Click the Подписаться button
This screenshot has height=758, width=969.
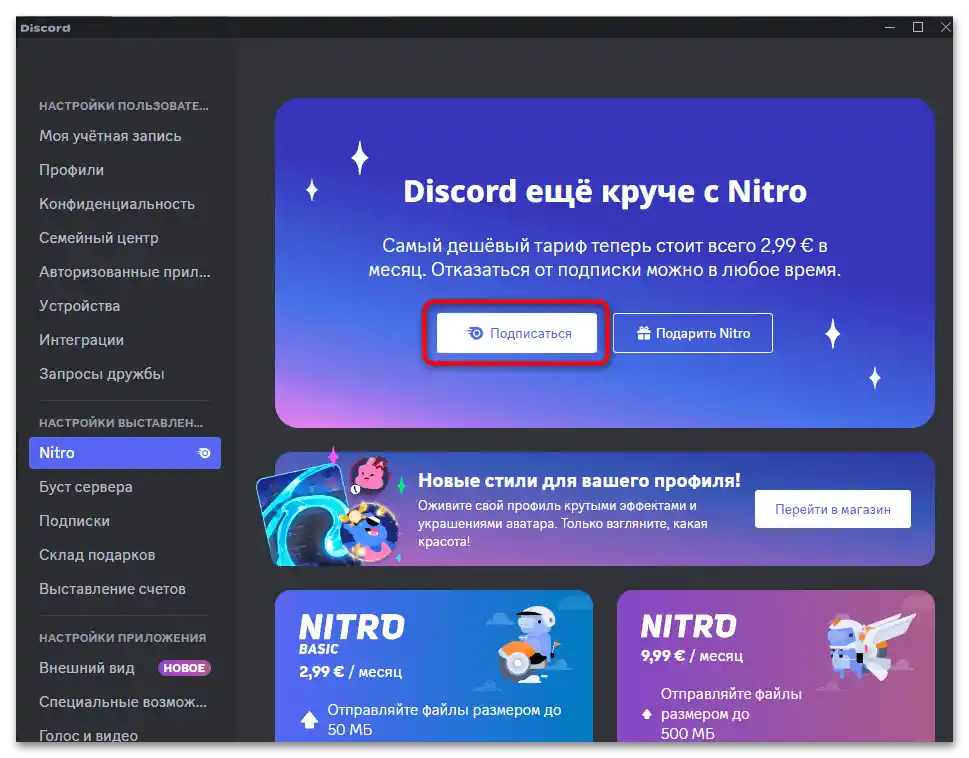coord(517,333)
